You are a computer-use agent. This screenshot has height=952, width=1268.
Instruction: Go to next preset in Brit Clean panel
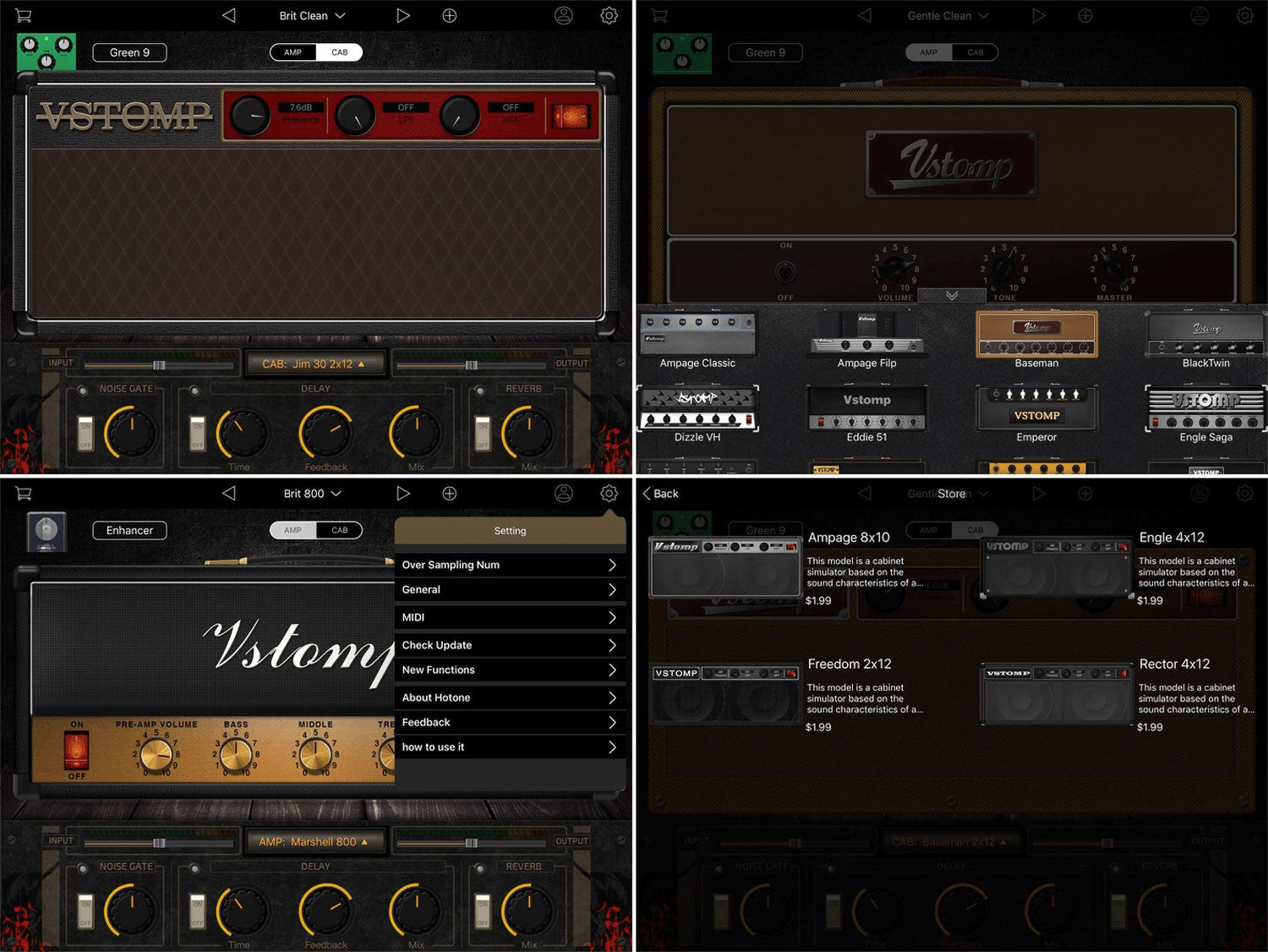(x=403, y=15)
